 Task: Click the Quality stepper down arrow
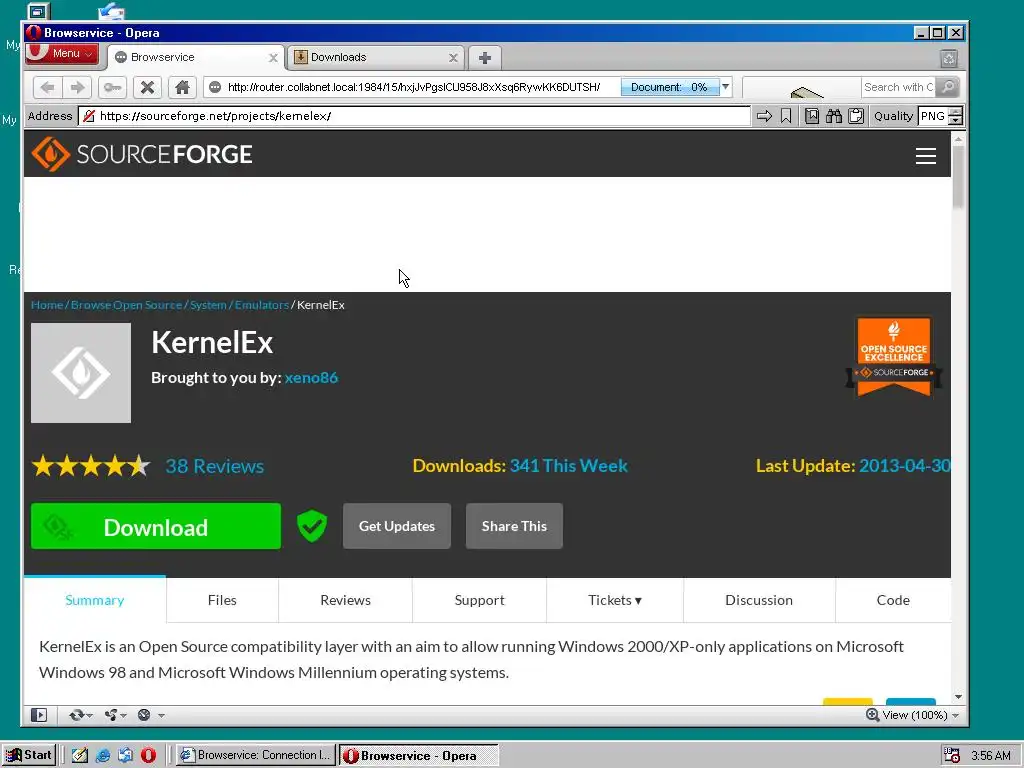point(955,121)
